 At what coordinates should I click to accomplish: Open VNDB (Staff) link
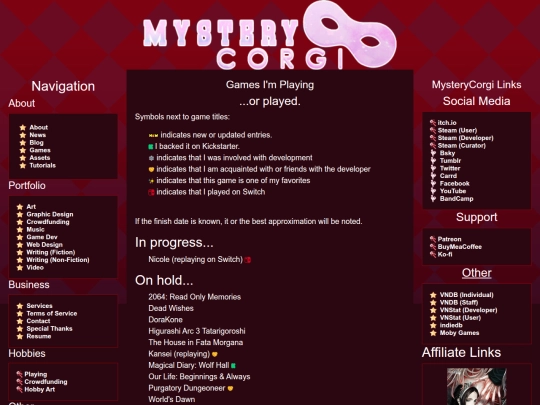coord(459,302)
